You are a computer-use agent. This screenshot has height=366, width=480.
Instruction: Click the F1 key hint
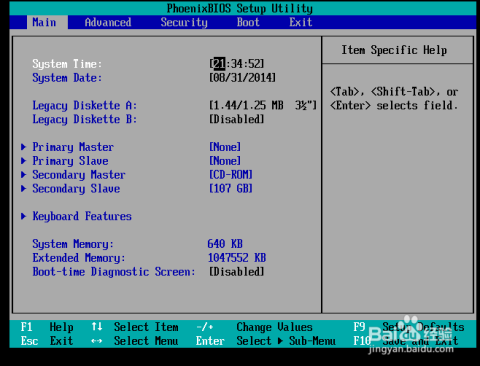(26, 327)
